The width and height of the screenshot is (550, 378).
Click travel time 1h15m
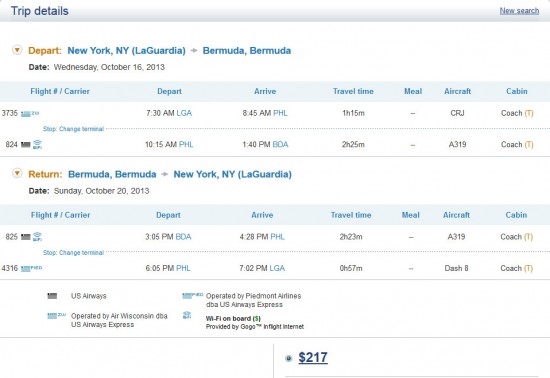[353, 113]
